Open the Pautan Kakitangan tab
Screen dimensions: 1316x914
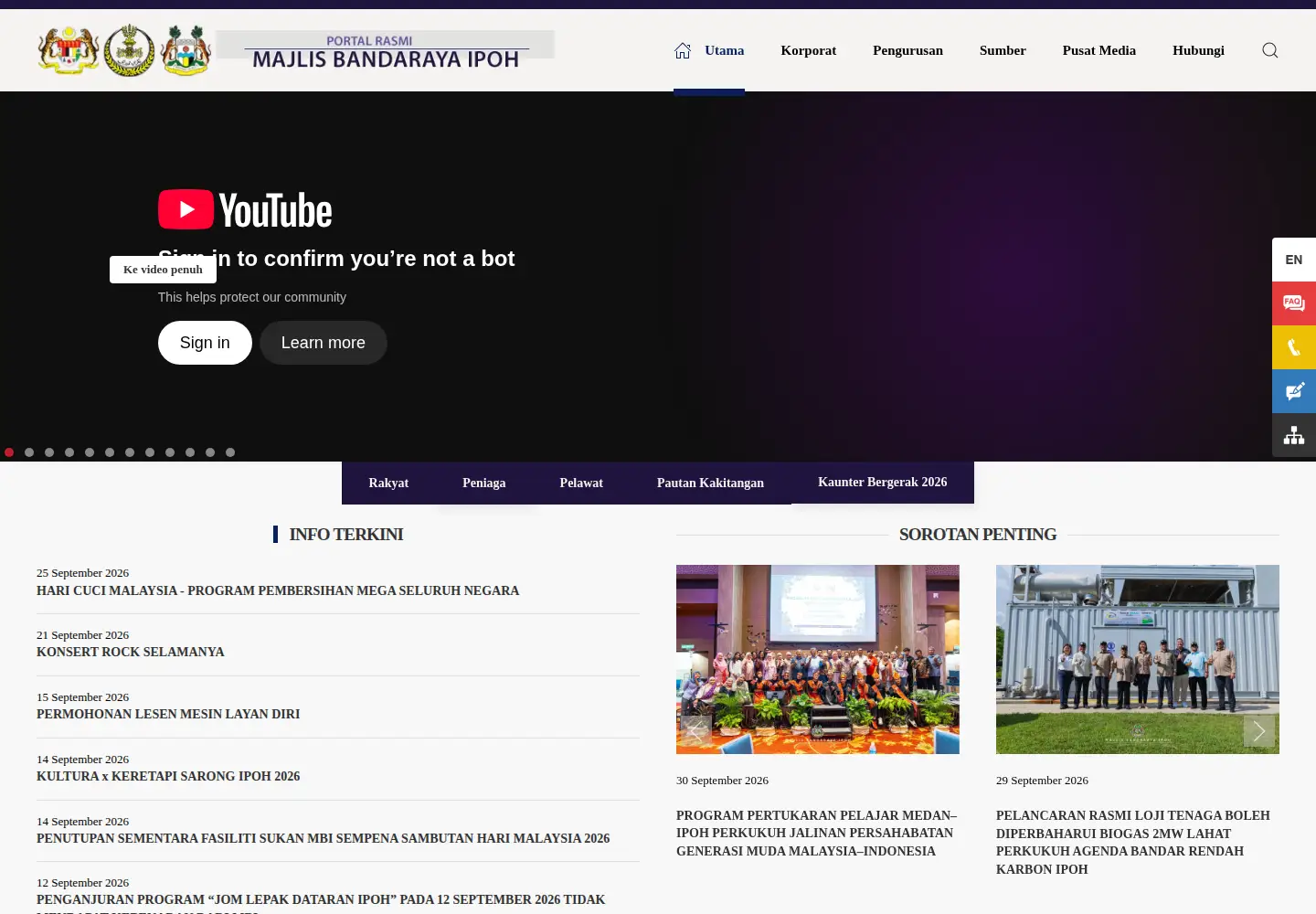pyautogui.click(x=710, y=483)
